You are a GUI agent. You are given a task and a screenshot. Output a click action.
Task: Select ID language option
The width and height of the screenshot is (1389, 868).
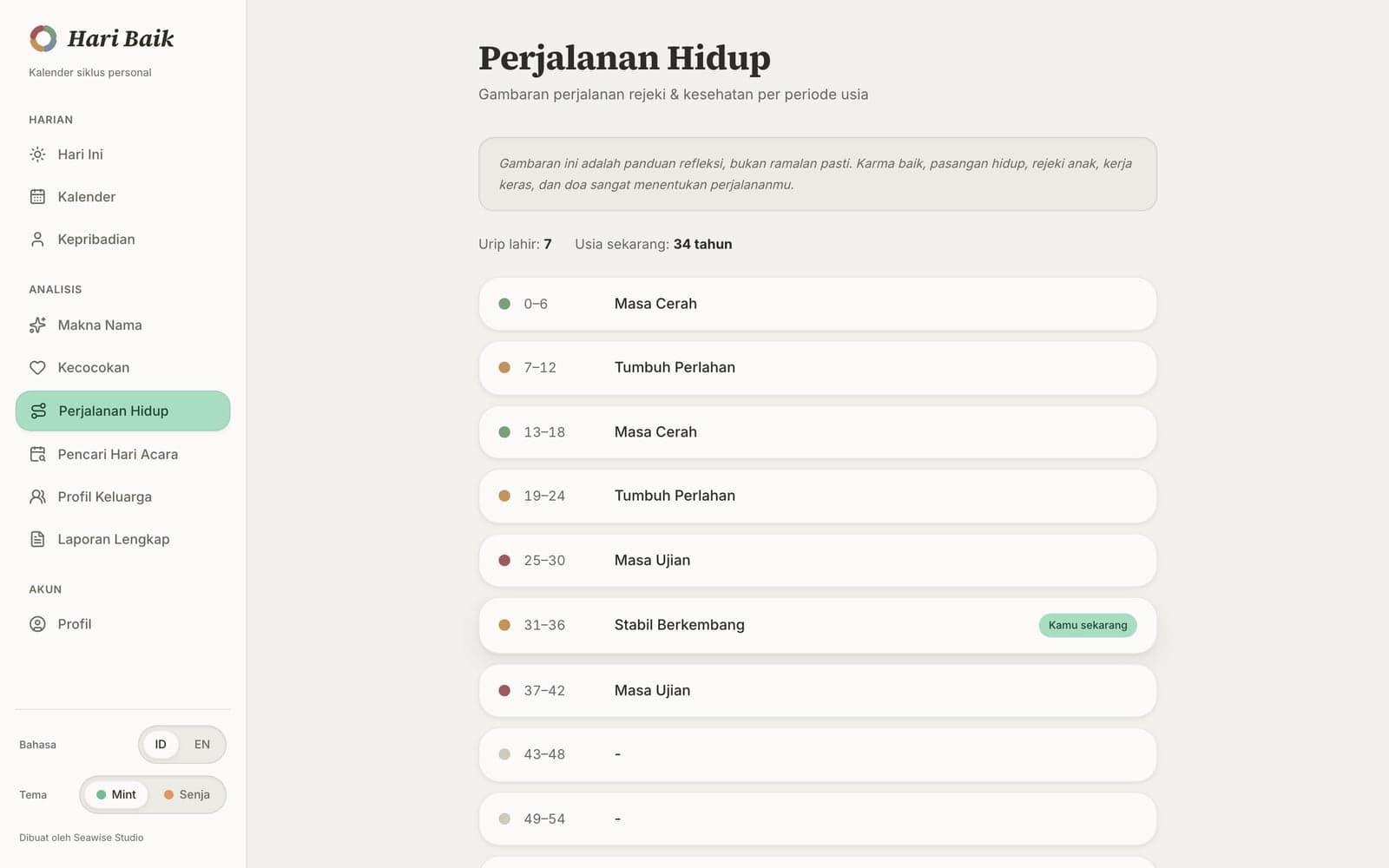(161, 745)
